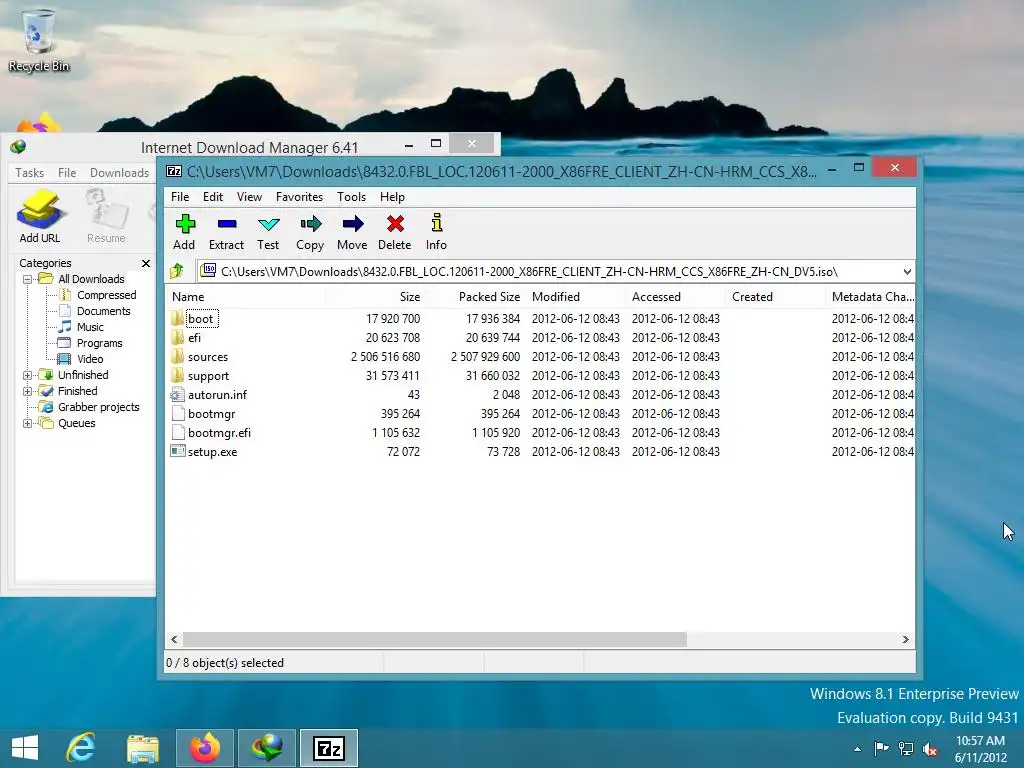Screen dimensions: 1024x768
Task: Open the Edit menu in 7-Zip
Action: point(213,197)
